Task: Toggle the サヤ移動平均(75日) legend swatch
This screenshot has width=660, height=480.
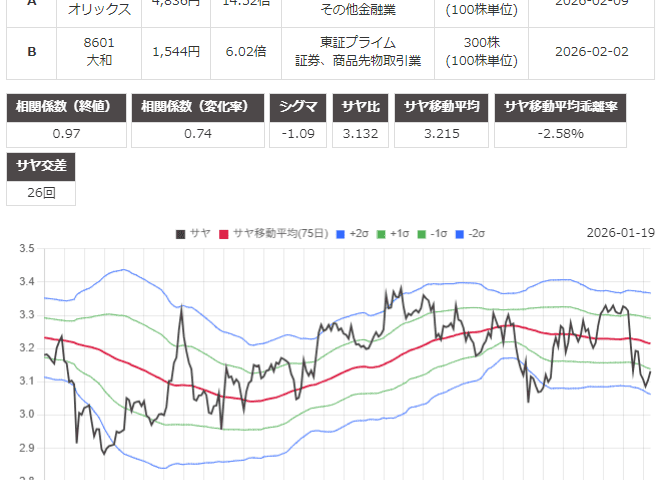Action: click(x=224, y=234)
